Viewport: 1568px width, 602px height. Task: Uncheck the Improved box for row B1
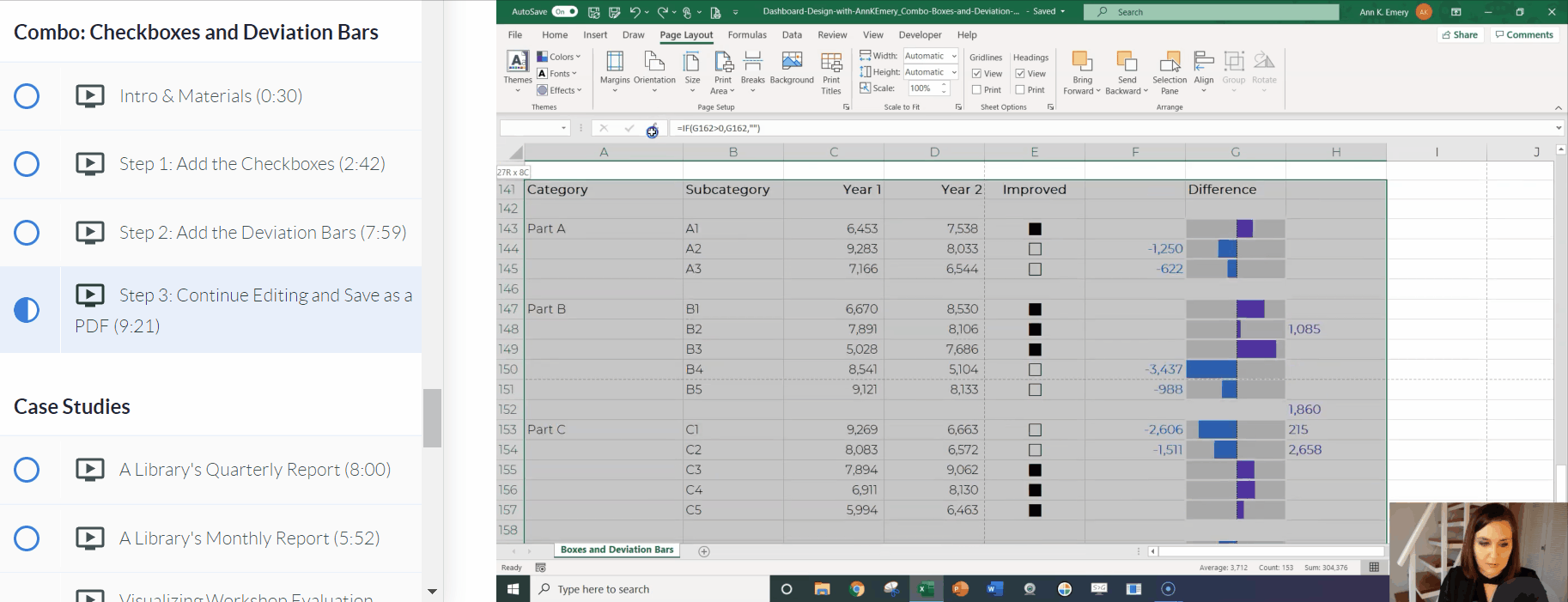[x=1035, y=309]
